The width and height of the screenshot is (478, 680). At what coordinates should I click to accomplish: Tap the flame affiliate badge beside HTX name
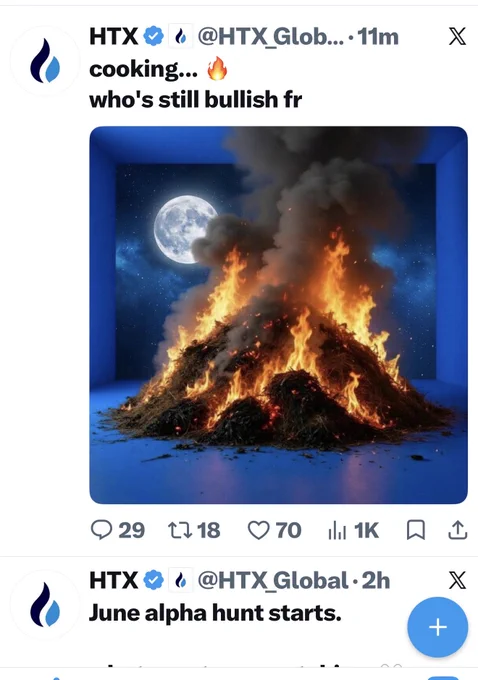click(180, 36)
